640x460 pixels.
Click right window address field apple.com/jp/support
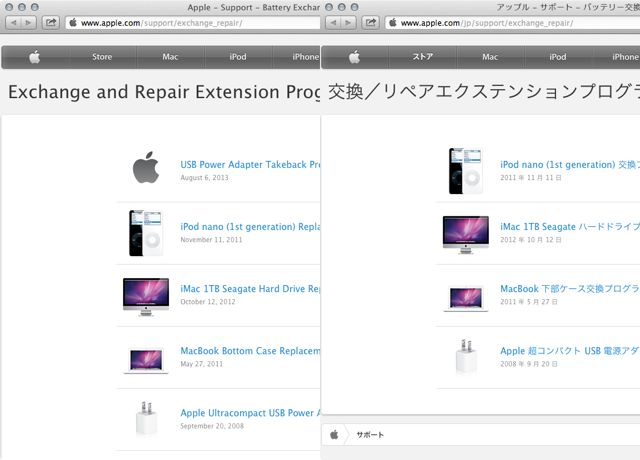click(x=512, y=23)
